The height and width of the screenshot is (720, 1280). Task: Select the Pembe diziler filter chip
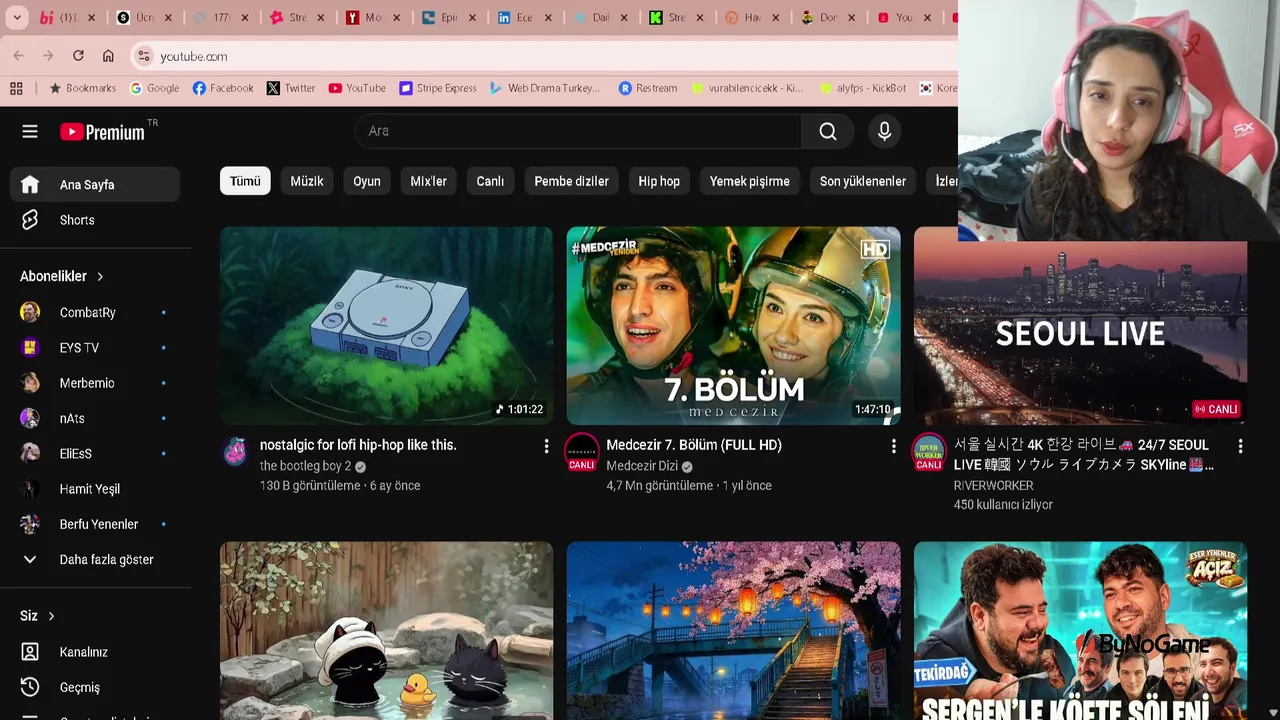pyautogui.click(x=571, y=181)
